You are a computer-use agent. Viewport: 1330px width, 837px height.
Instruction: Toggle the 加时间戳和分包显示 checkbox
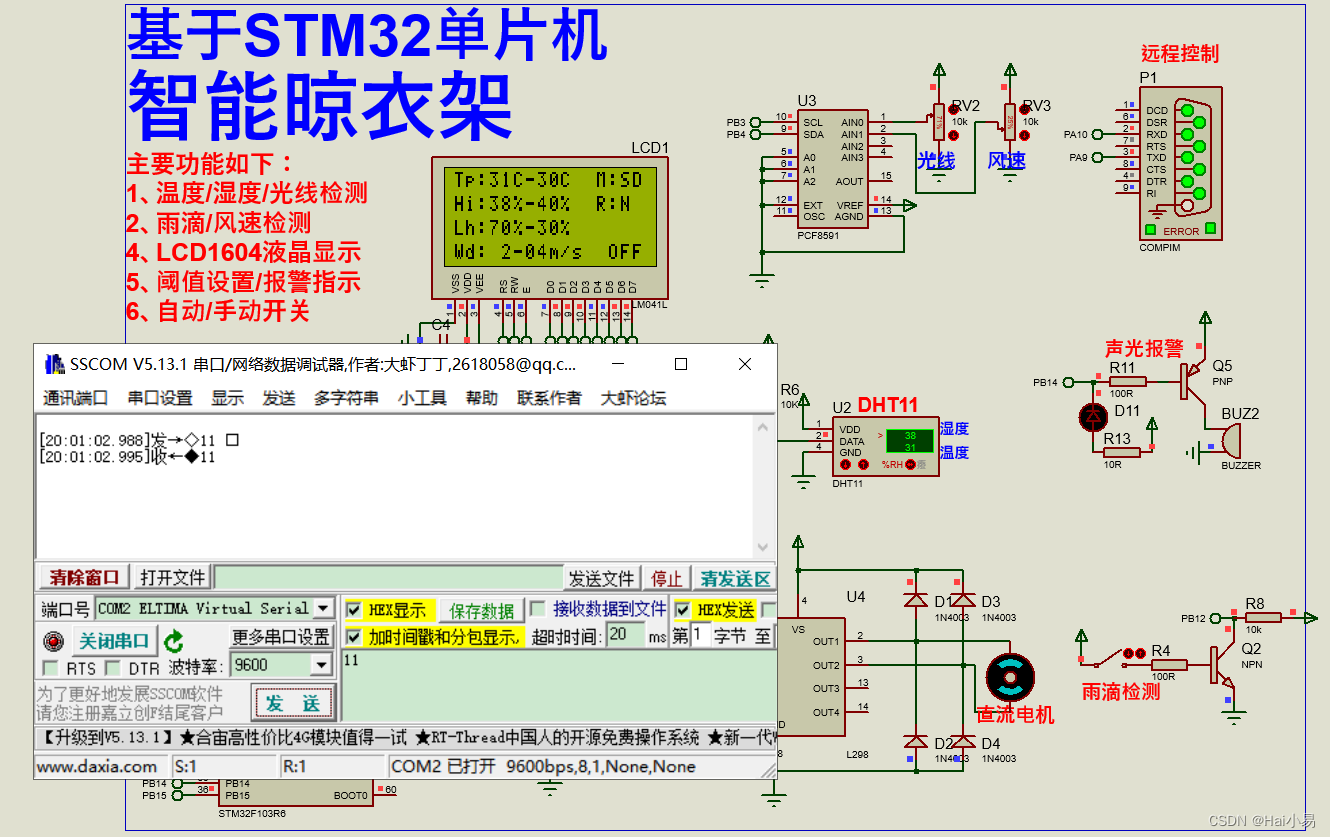353,637
